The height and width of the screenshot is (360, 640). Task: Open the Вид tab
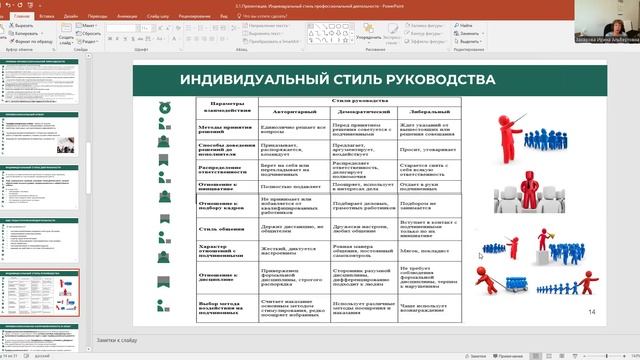pyautogui.click(x=224, y=16)
